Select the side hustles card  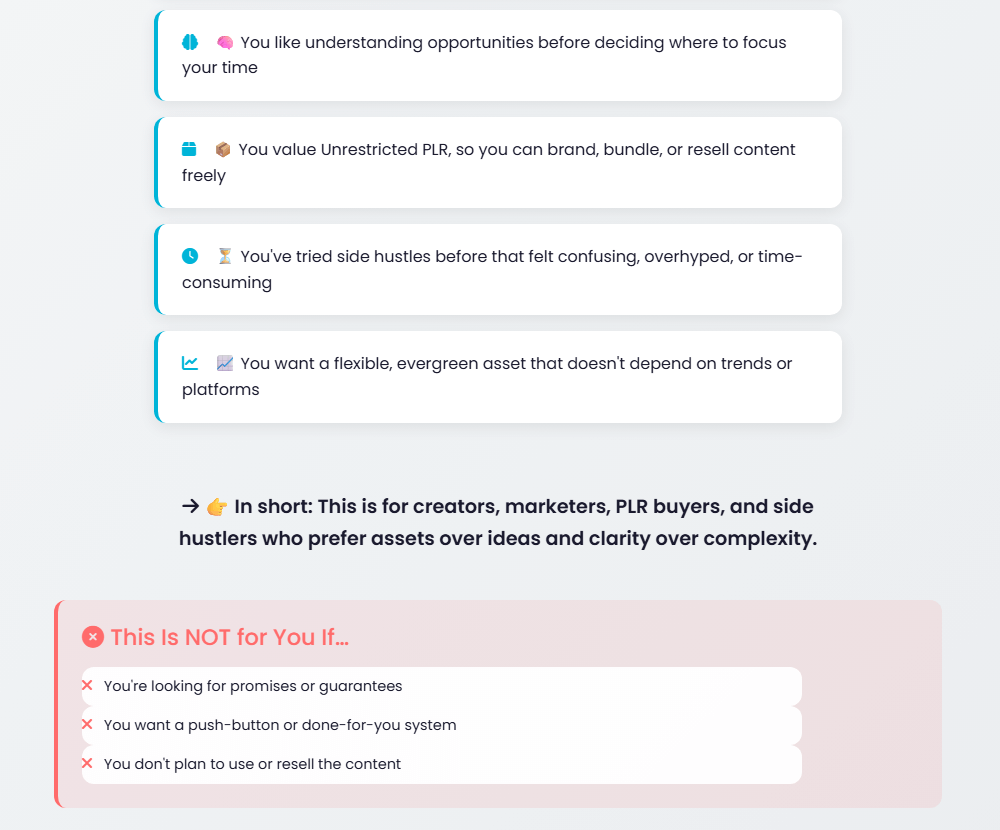pyautogui.click(x=499, y=270)
